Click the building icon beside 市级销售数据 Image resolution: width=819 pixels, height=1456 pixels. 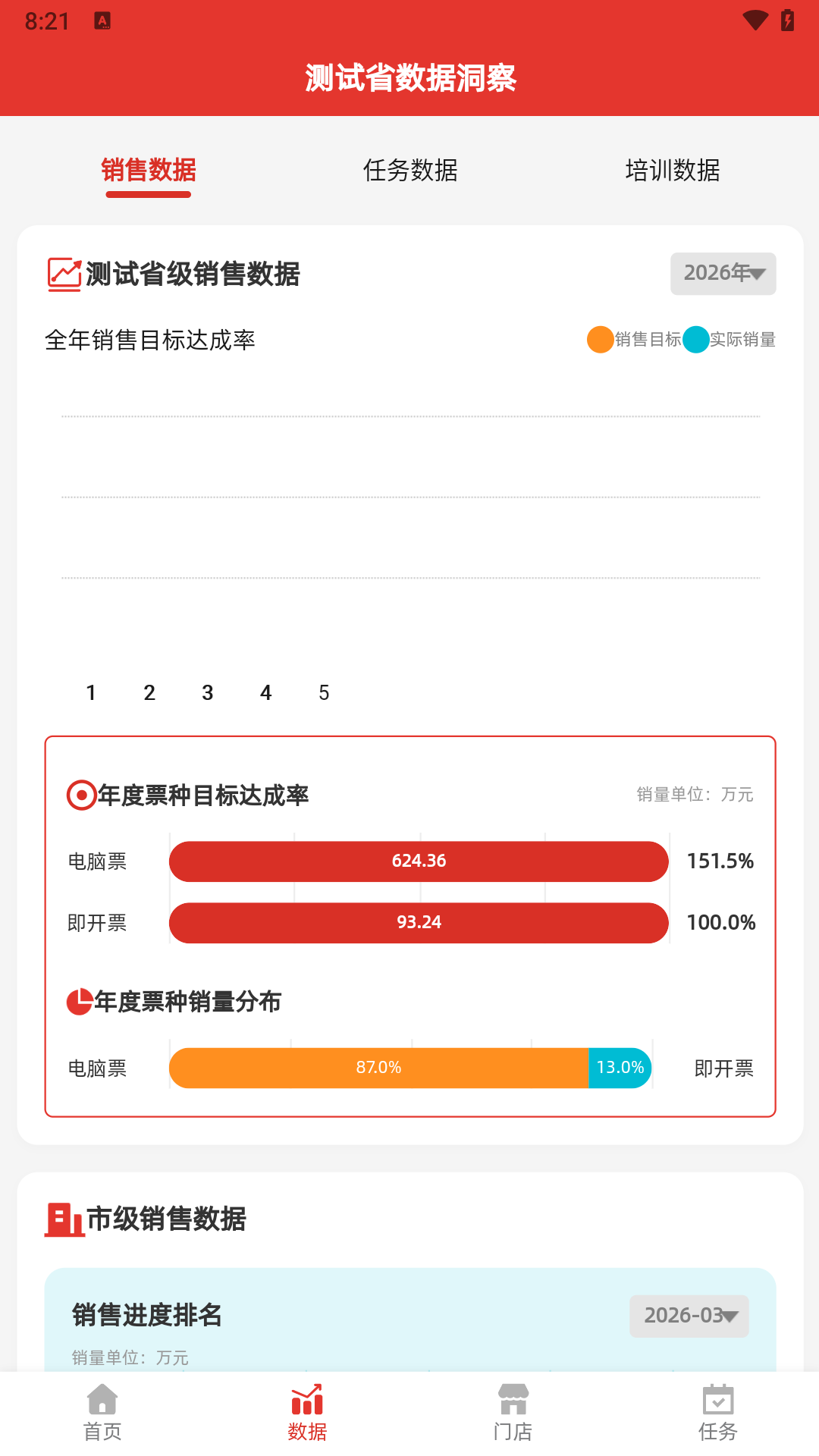click(x=62, y=1220)
